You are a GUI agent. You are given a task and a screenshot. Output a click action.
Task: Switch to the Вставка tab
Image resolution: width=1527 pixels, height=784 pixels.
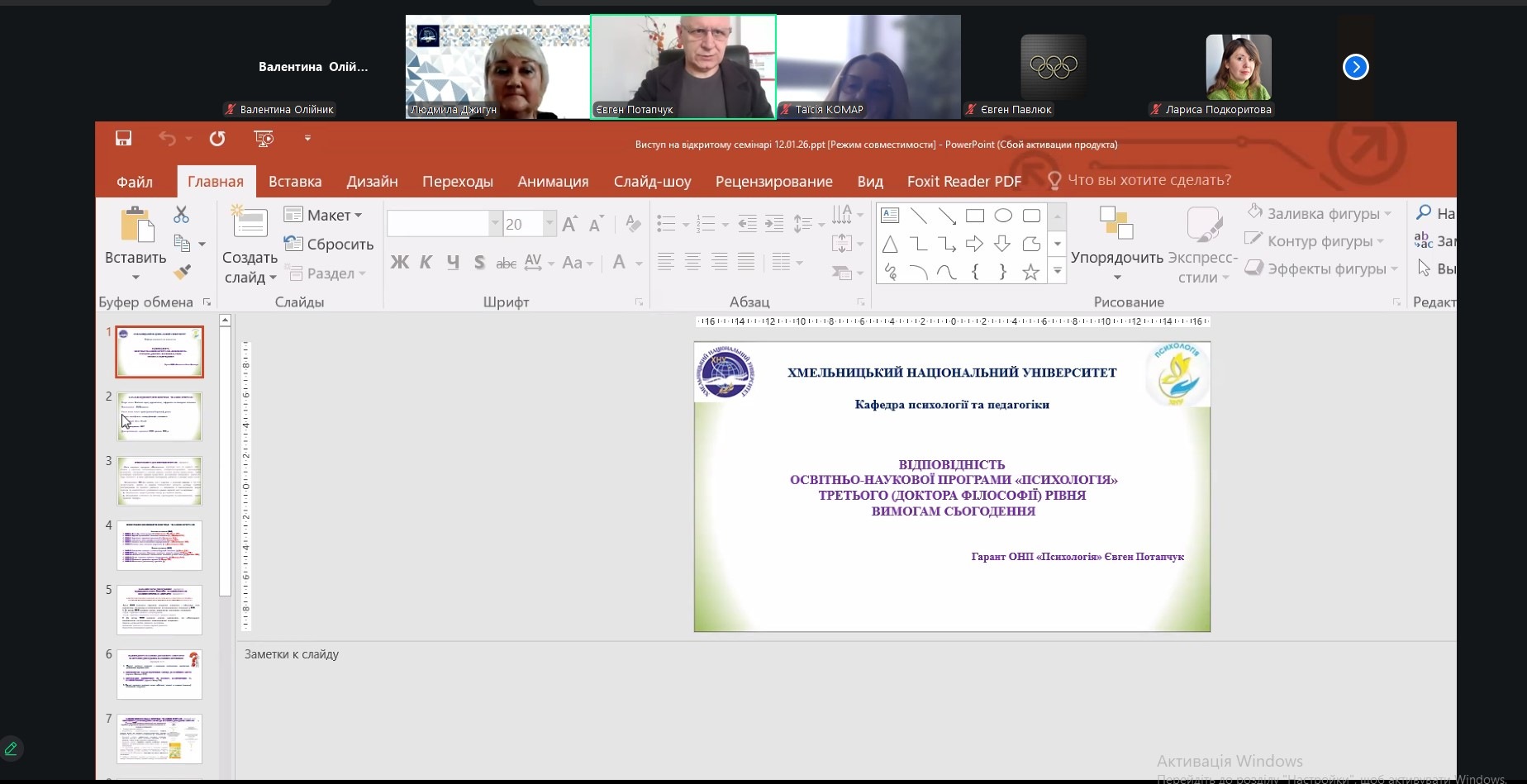(295, 181)
